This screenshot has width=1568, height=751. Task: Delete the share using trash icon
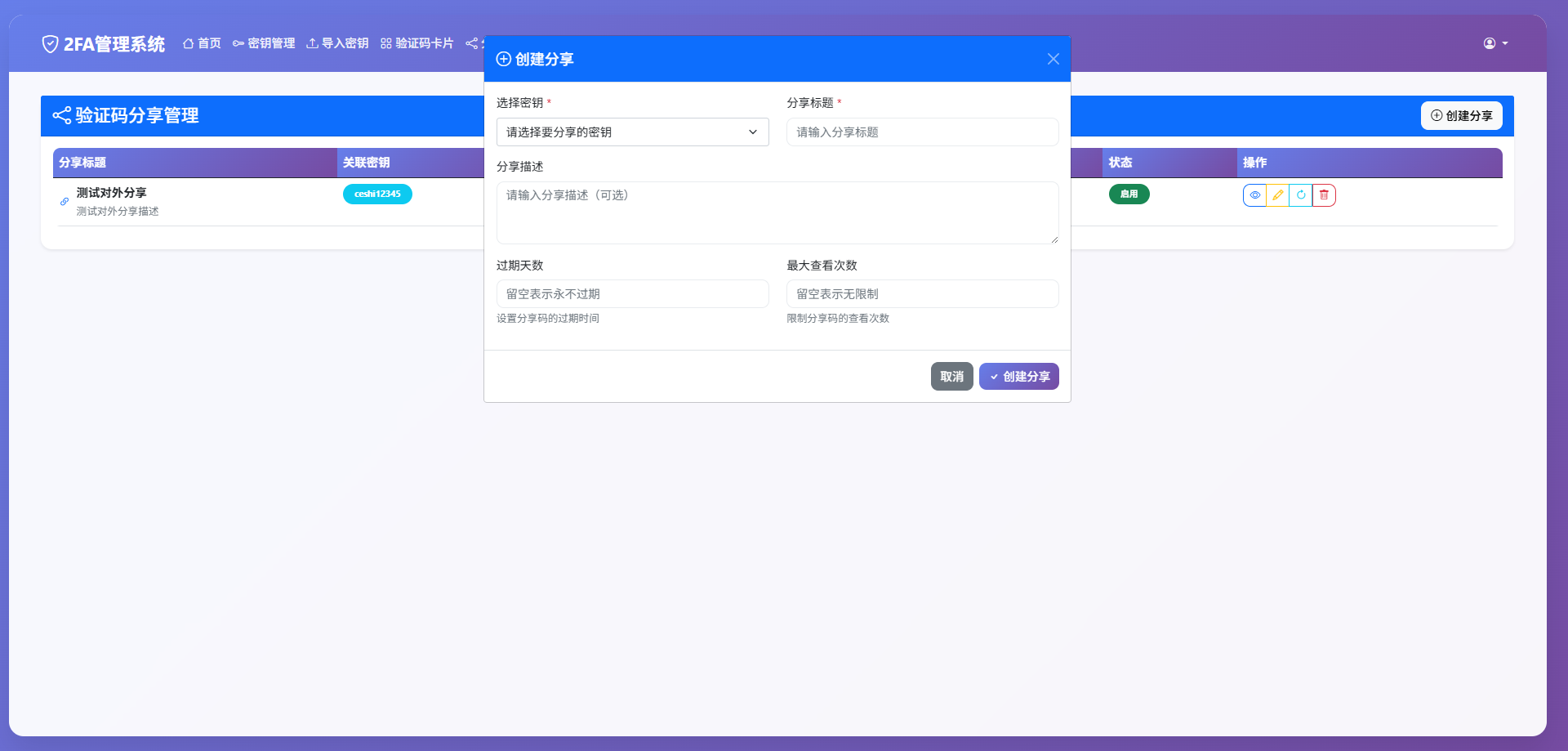pyautogui.click(x=1324, y=195)
